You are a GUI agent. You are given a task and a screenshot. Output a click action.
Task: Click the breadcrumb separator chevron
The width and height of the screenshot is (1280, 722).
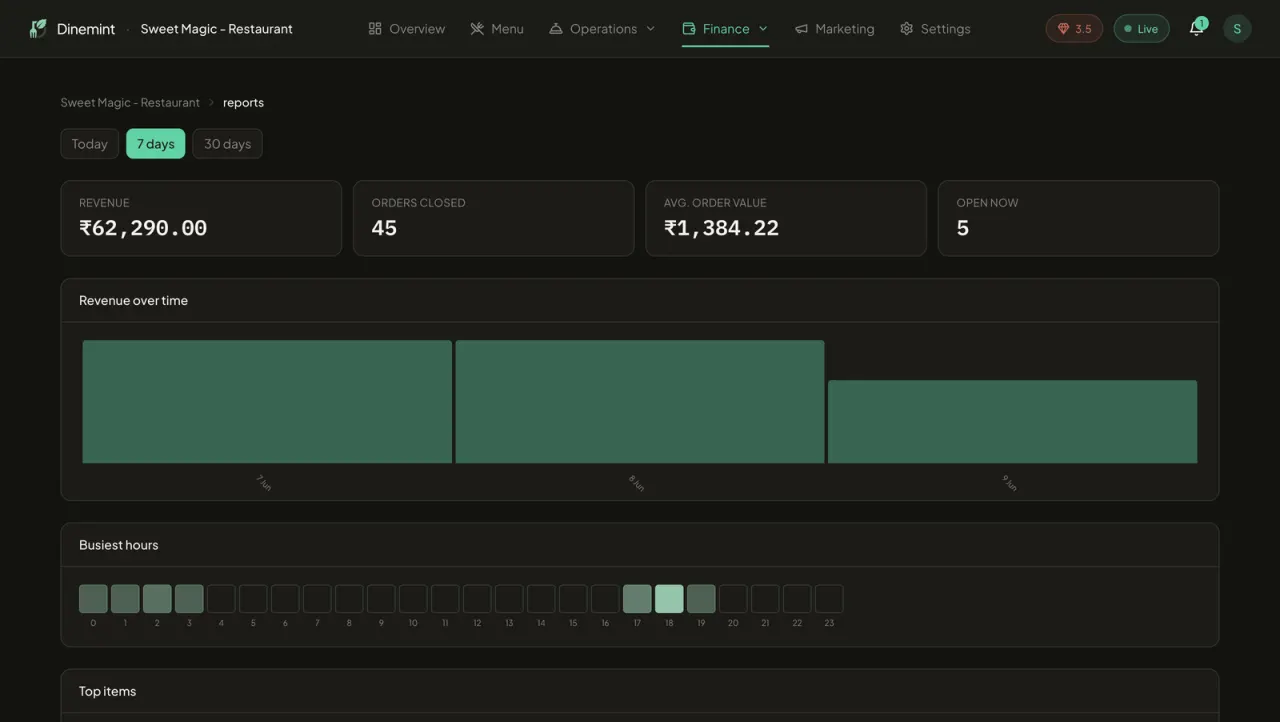[211, 103]
